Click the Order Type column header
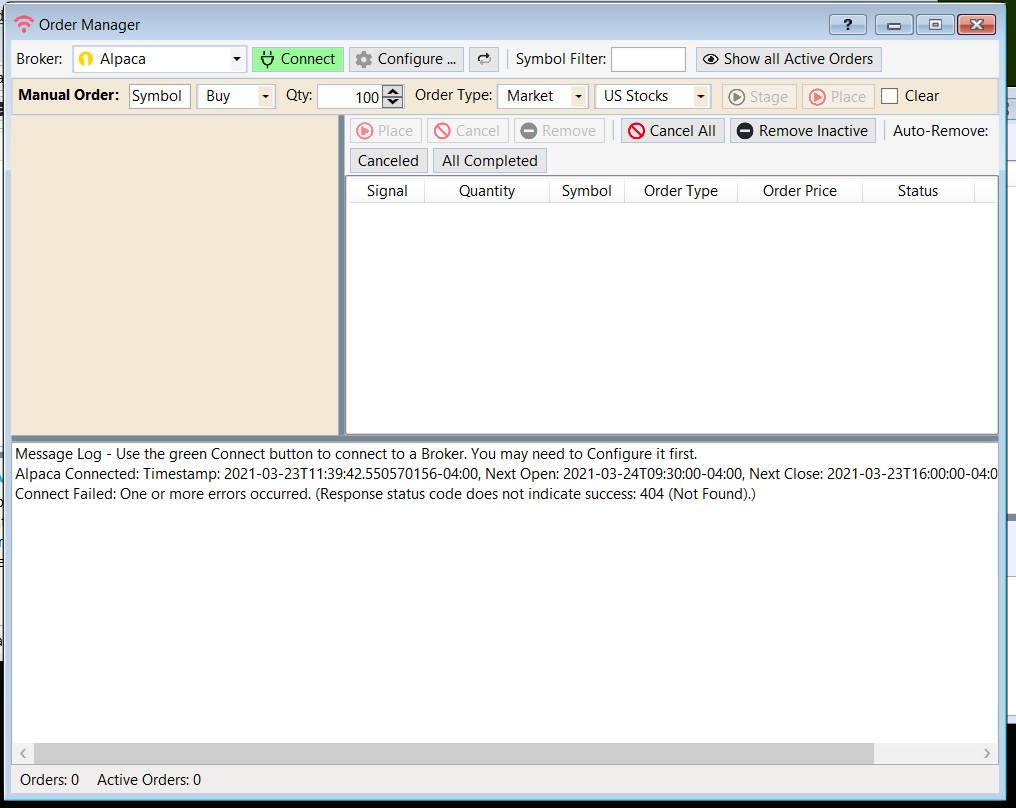The height and width of the screenshot is (808, 1016). click(x=680, y=191)
